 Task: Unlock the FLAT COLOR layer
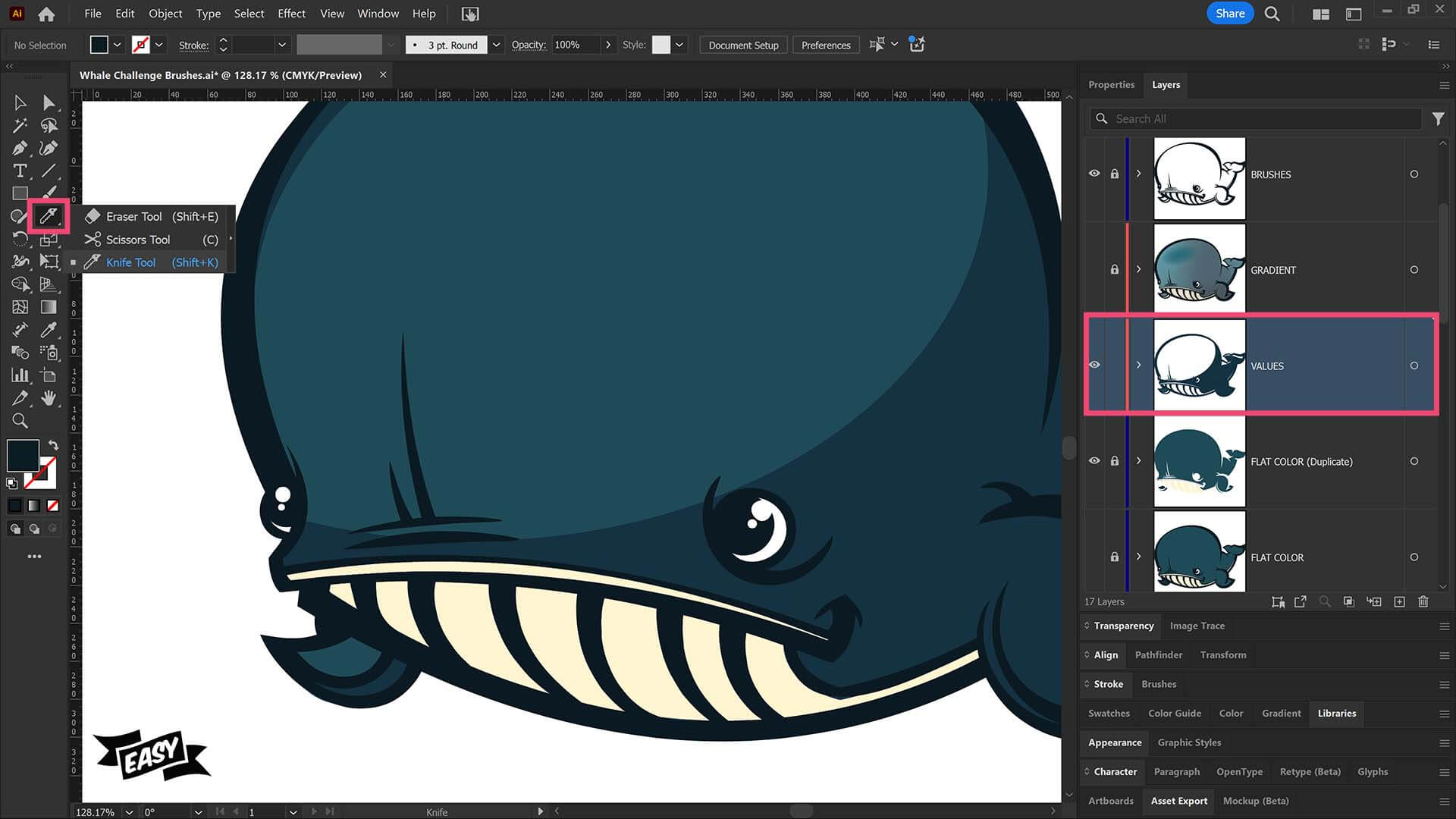pos(1114,557)
